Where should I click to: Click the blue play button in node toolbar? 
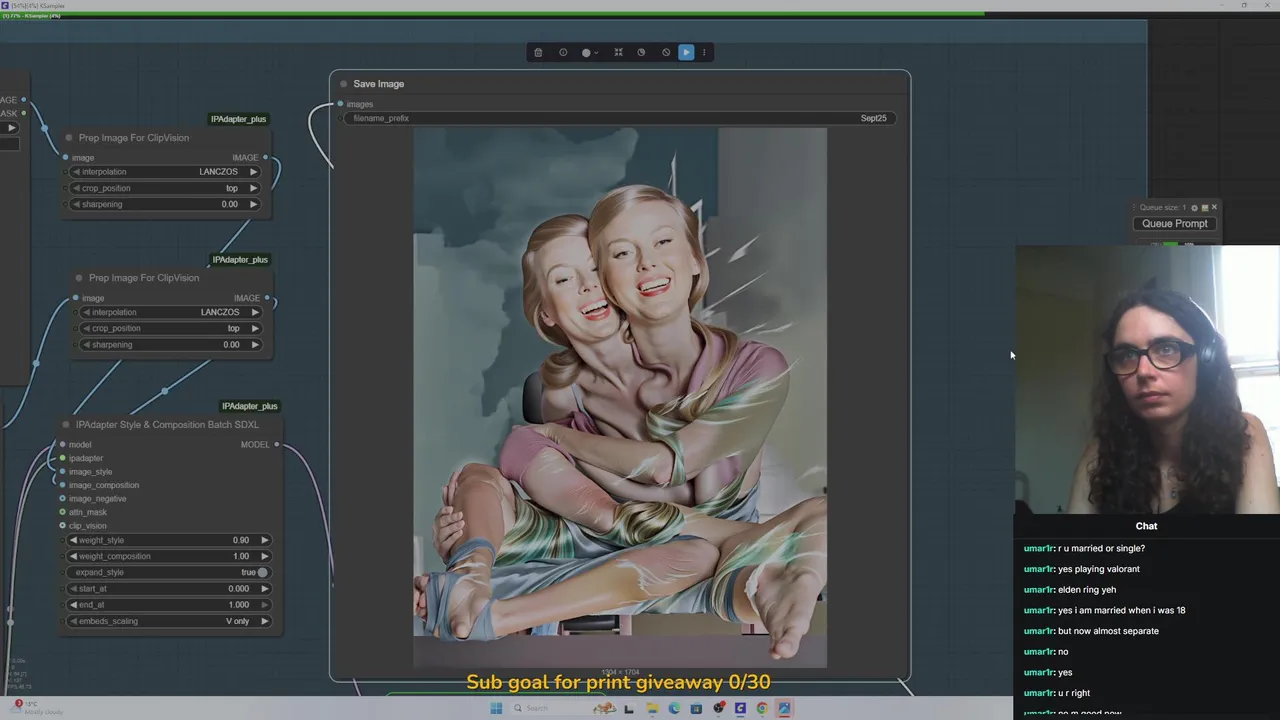point(686,53)
